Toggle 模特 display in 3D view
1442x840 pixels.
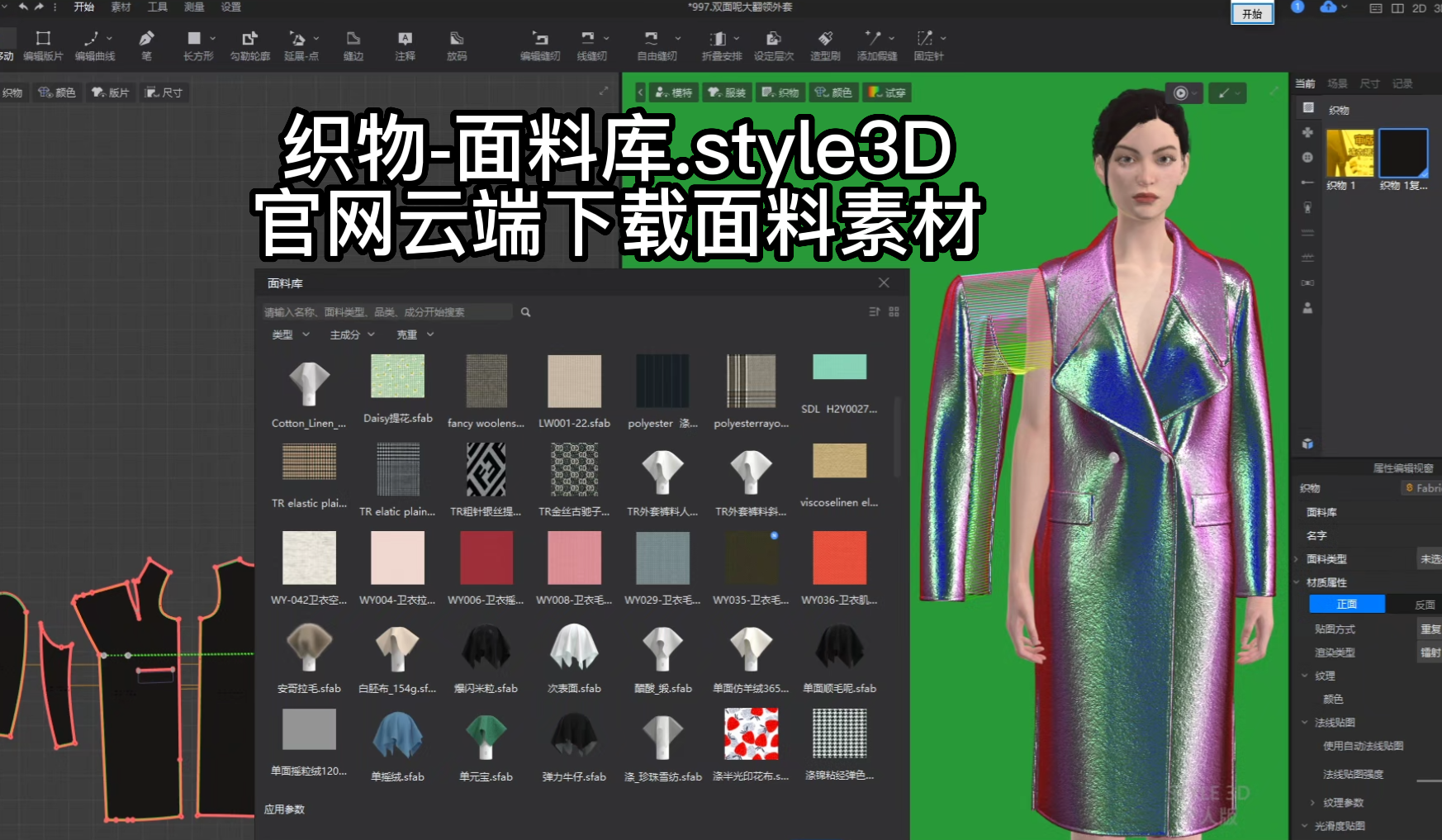(674, 93)
